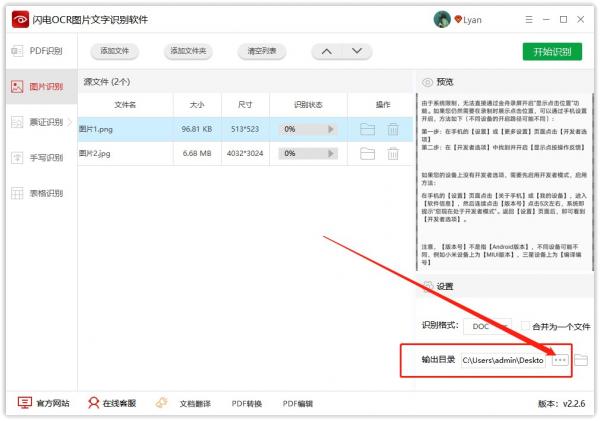Select the 图片2.jpg file row
The width and height of the screenshot is (600, 421).
click(x=245, y=153)
